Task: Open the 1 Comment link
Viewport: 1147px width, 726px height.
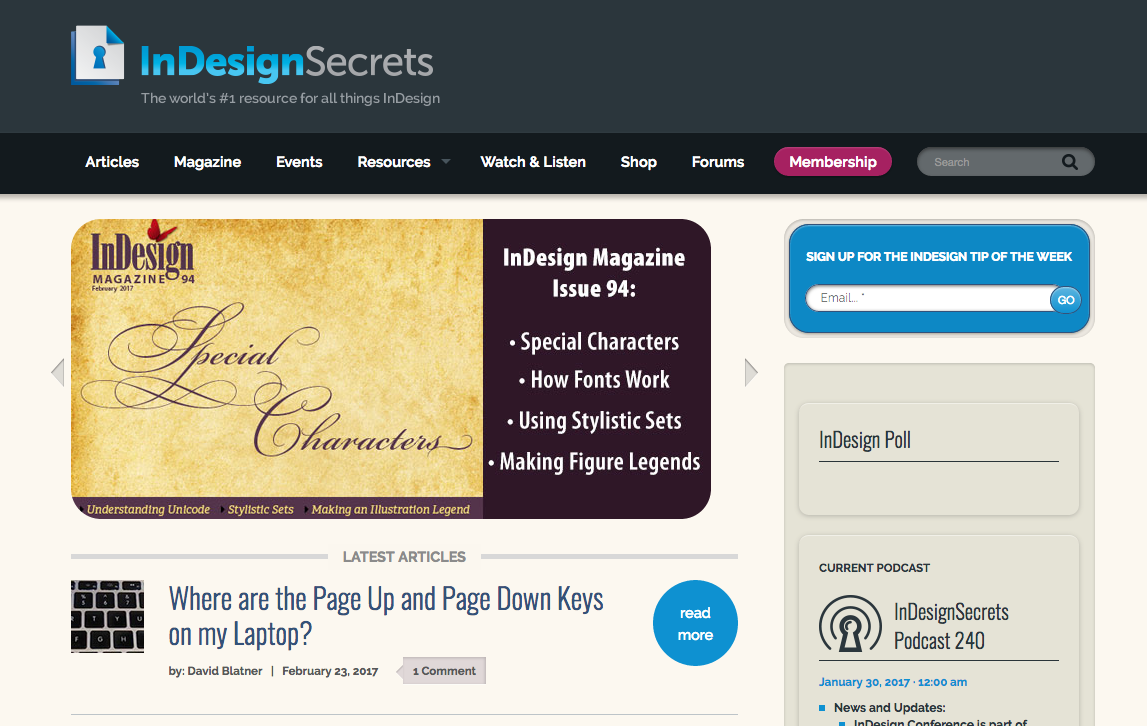Action: (x=444, y=671)
